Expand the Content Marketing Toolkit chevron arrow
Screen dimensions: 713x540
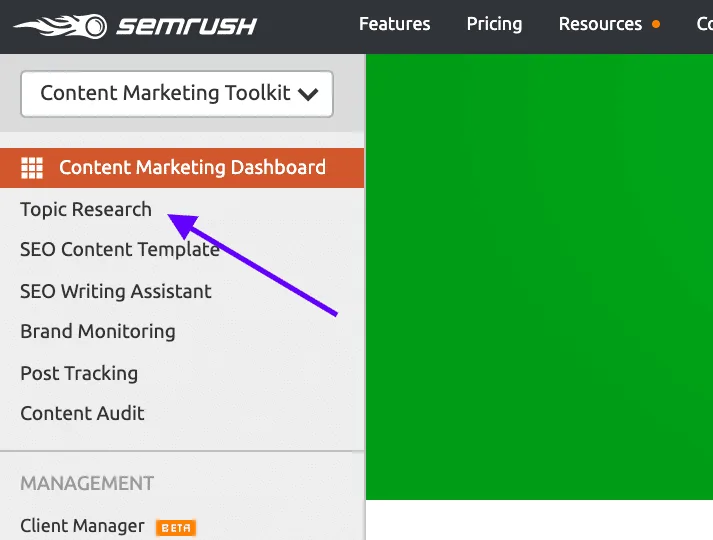pos(308,94)
